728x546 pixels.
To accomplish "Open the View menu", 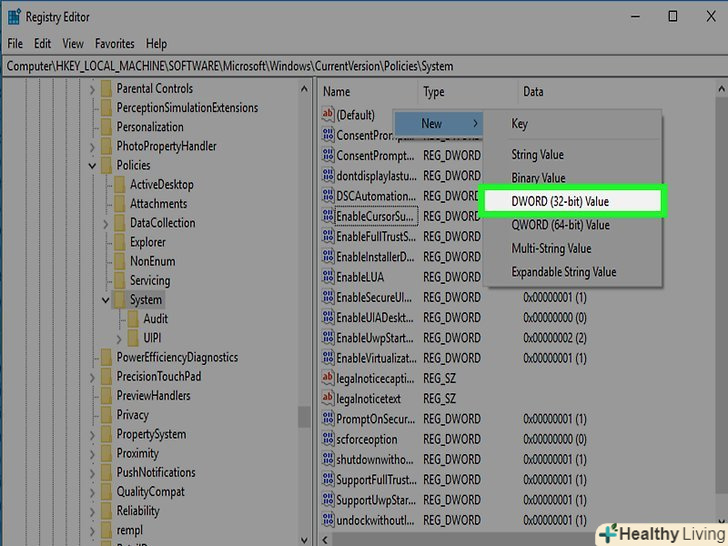I will (x=73, y=44).
